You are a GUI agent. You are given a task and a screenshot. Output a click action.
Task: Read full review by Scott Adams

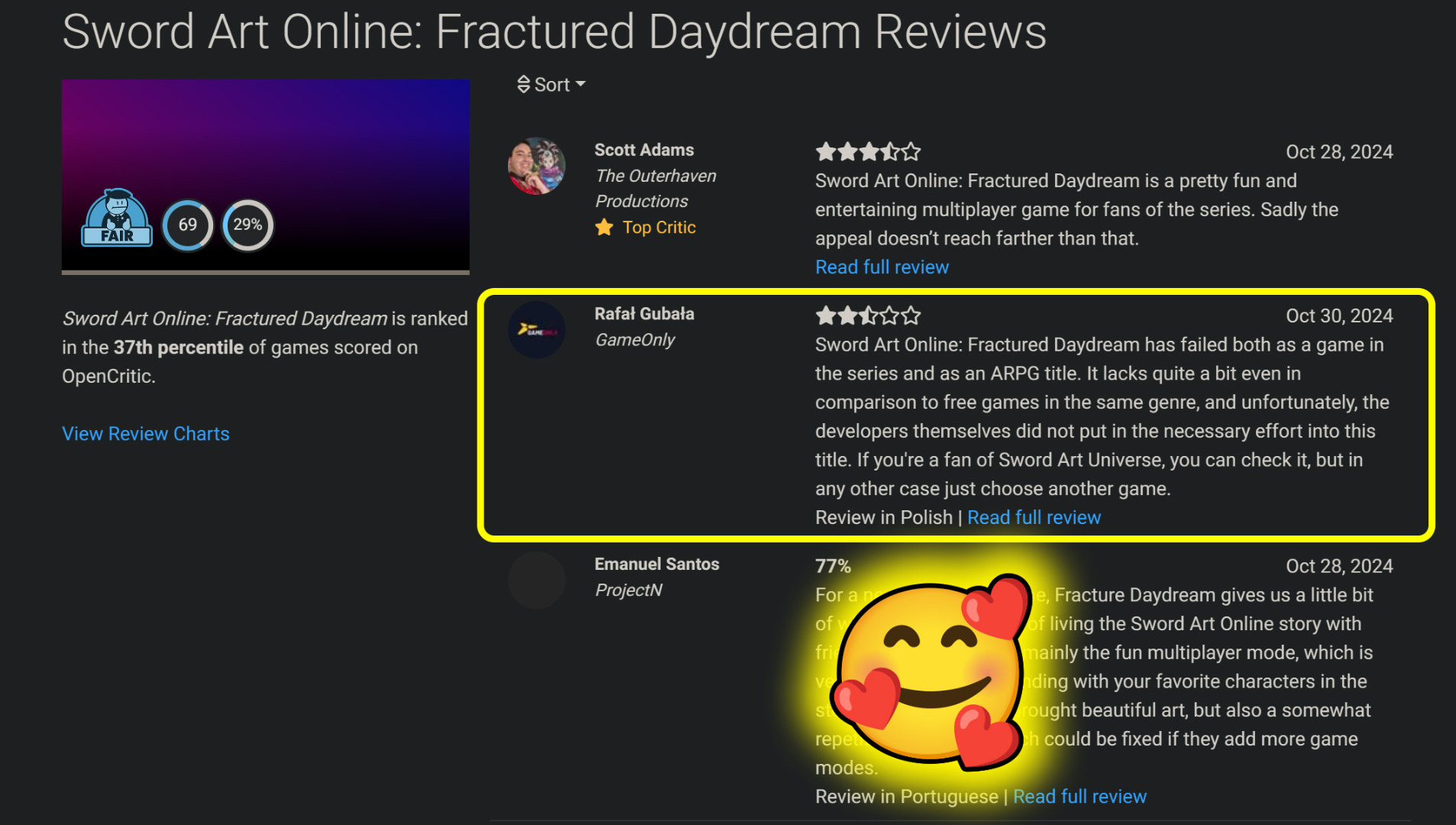click(x=882, y=267)
